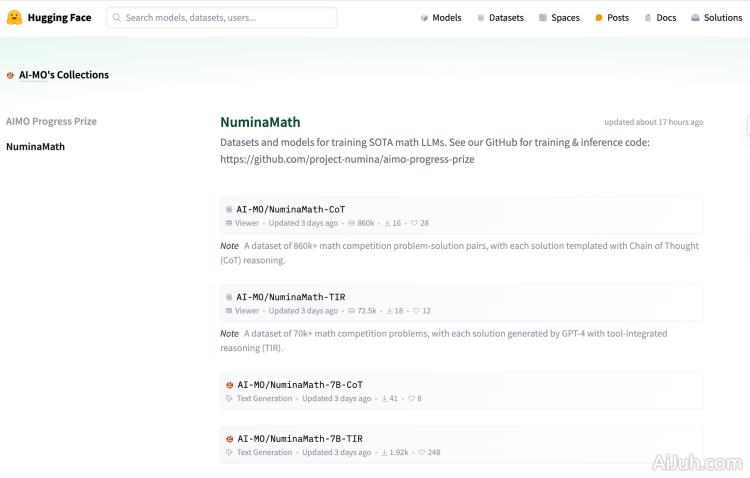Click the 1.92k downloads count
This screenshot has width=750, height=478.
click(x=399, y=453)
